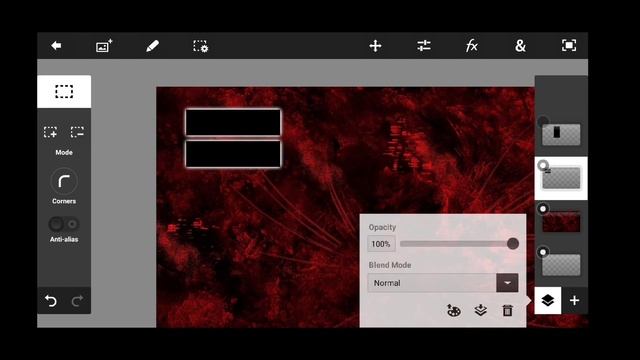Image resolution: width=640 pixels, height=360 pixels.
Task: Click the plus icon in the top toolbar
Action: coord(375,46)
